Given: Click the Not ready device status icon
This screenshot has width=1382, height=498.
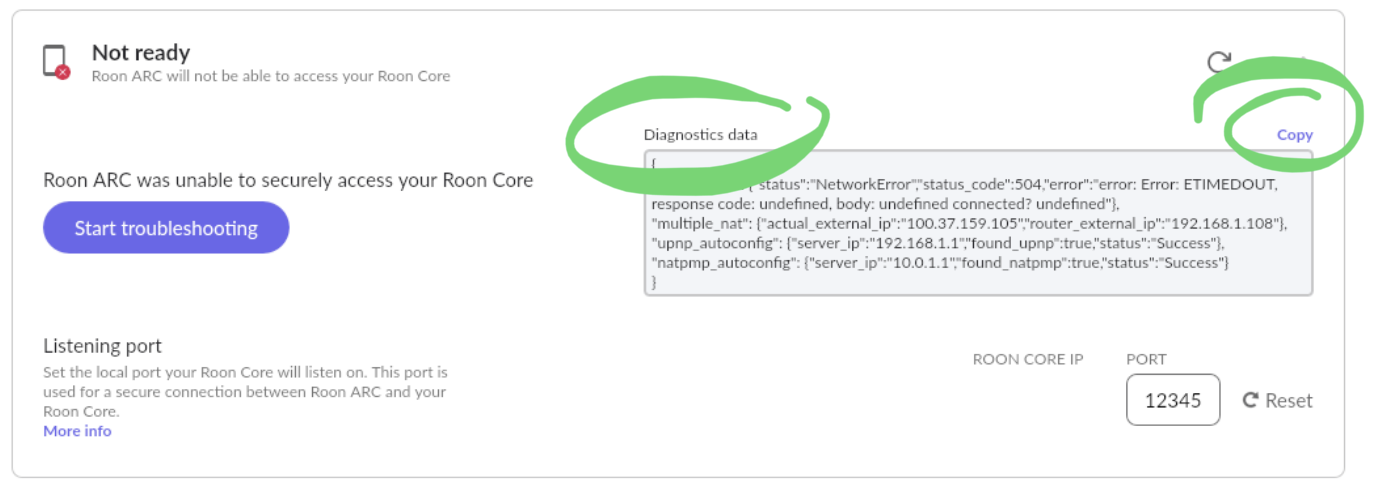Looking at the screenshot, I should [x=56, y=62].
